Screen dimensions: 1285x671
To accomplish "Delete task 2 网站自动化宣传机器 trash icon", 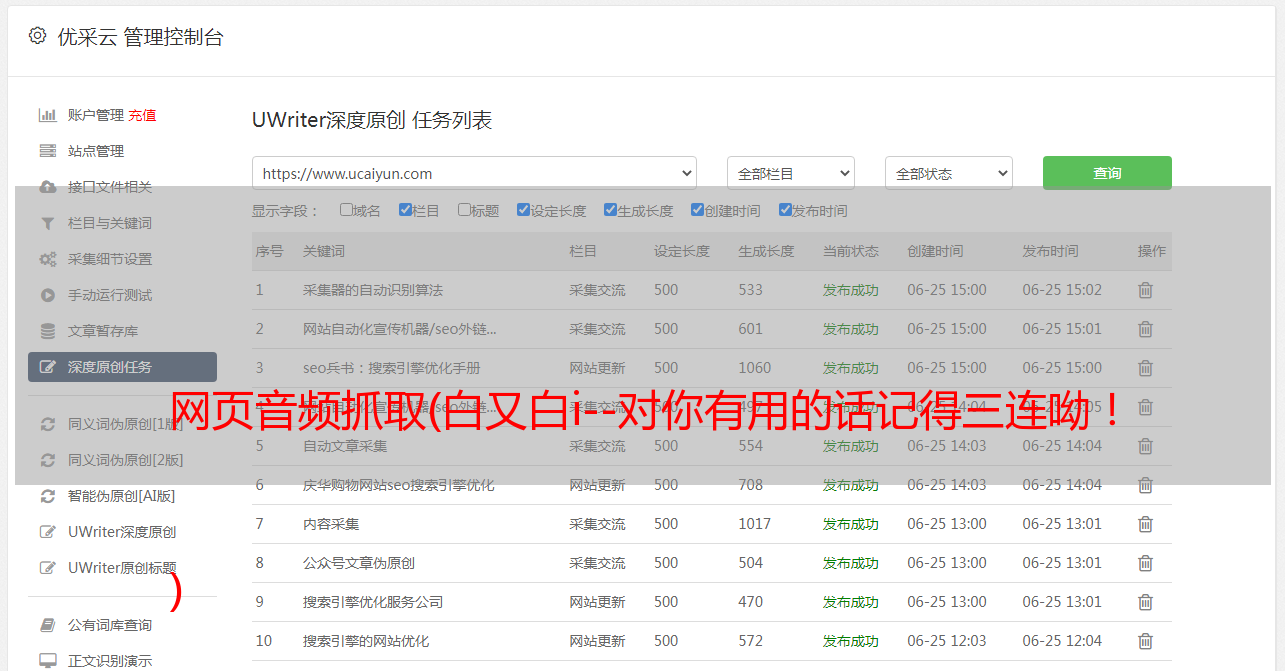I will [x=1145, y=329].
